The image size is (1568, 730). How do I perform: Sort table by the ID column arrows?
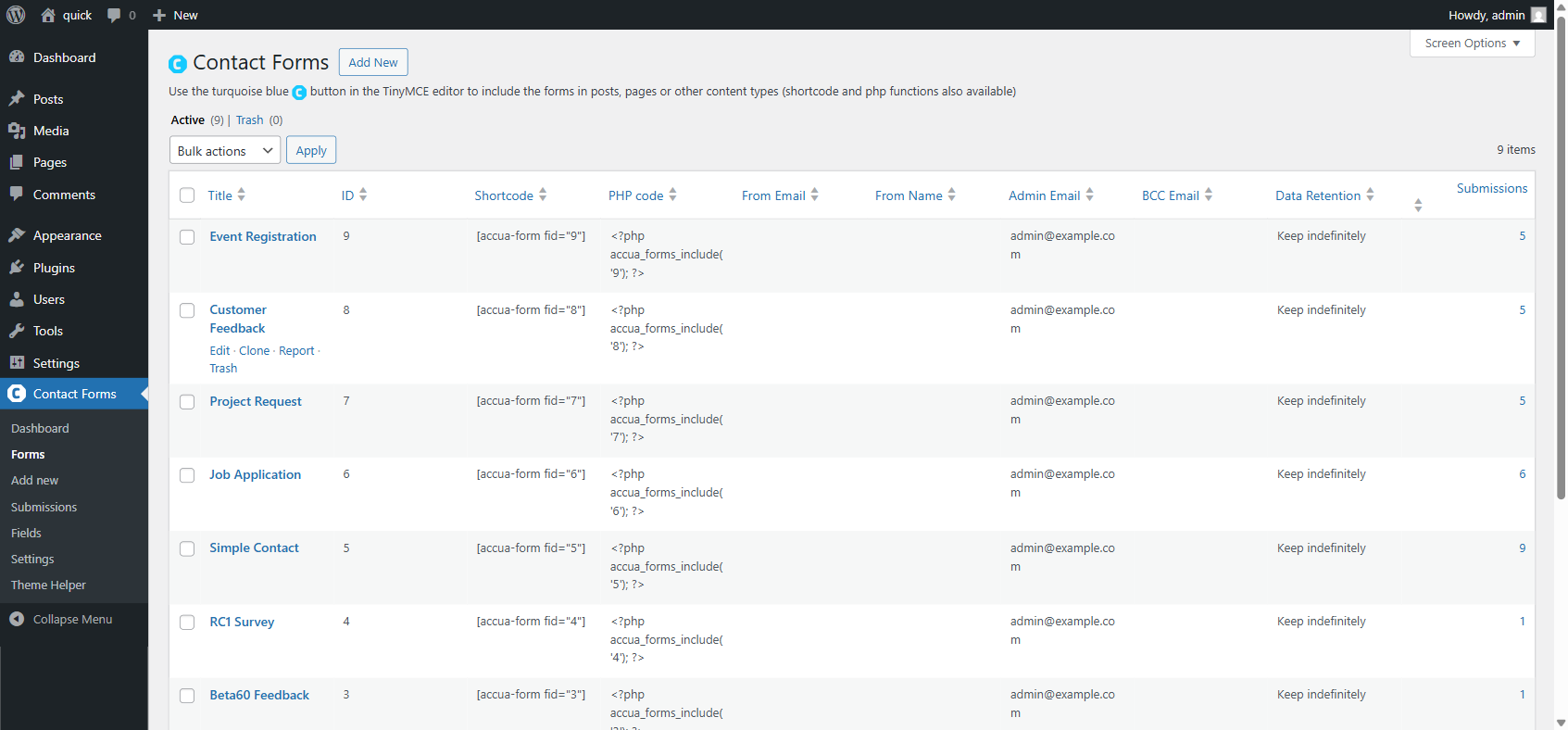click(363, 195)
